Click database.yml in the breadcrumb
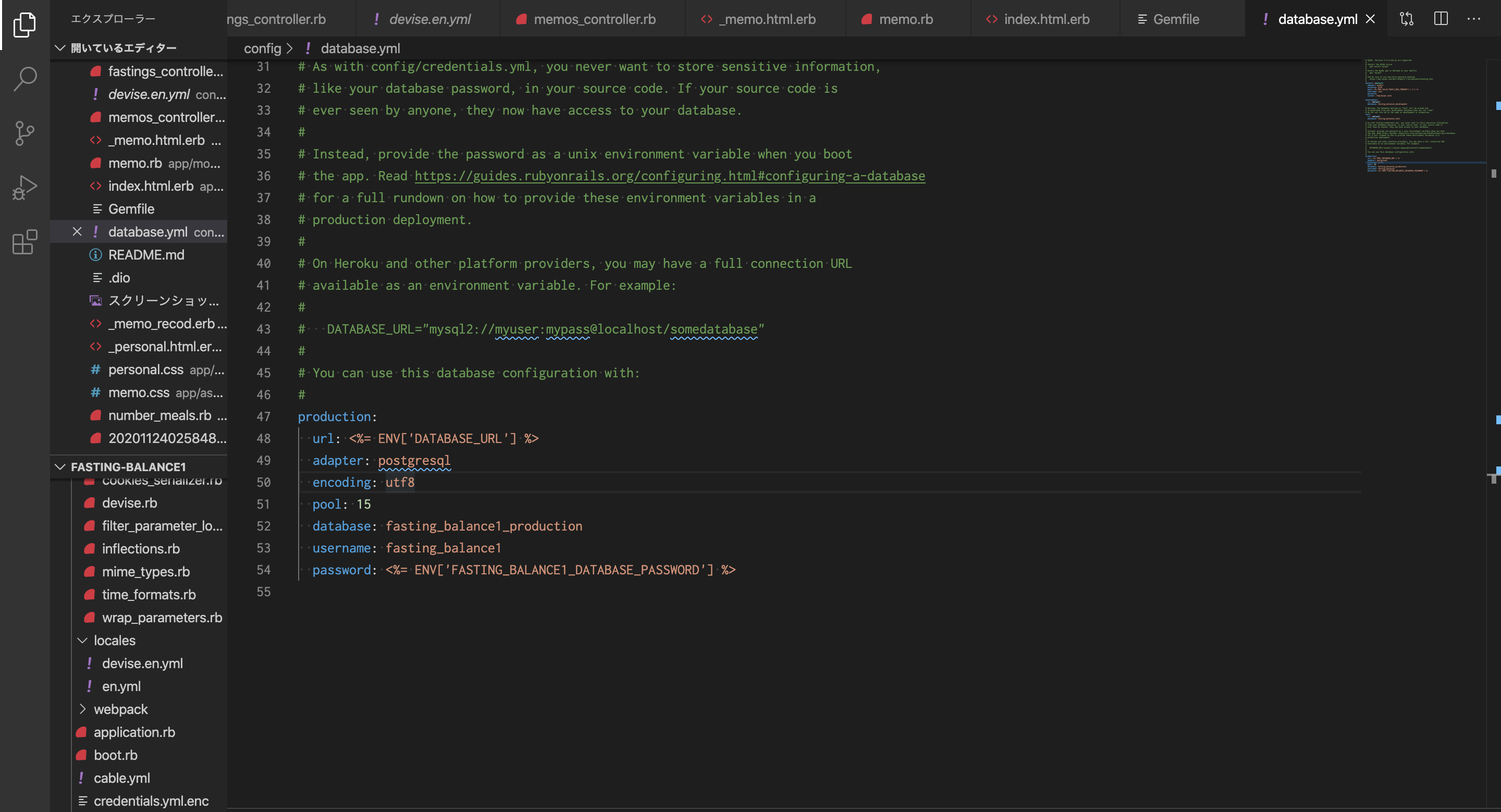Screen dimensions: 1501x812 pyautogui.click(x=360, y=48)
